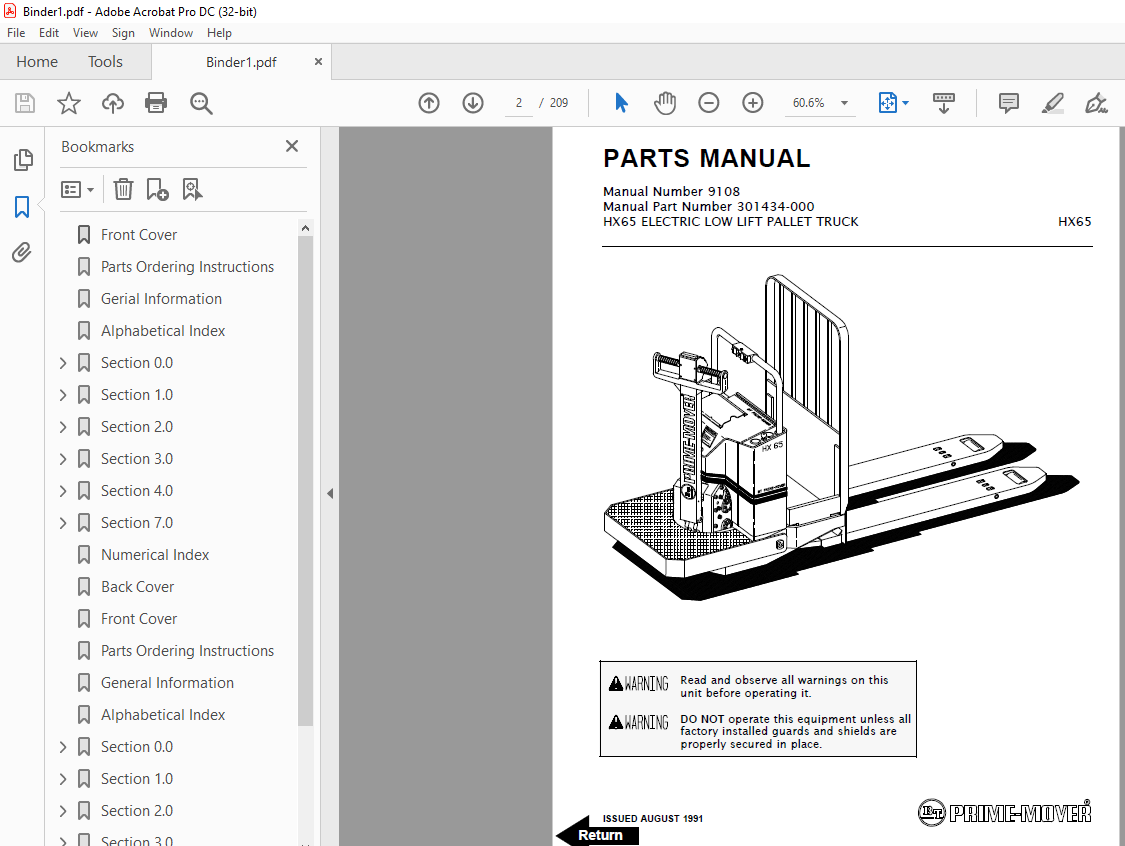Open Page Thumbnails panel icon
This screenshot has width=1125, height=846.
click(23, 159)
